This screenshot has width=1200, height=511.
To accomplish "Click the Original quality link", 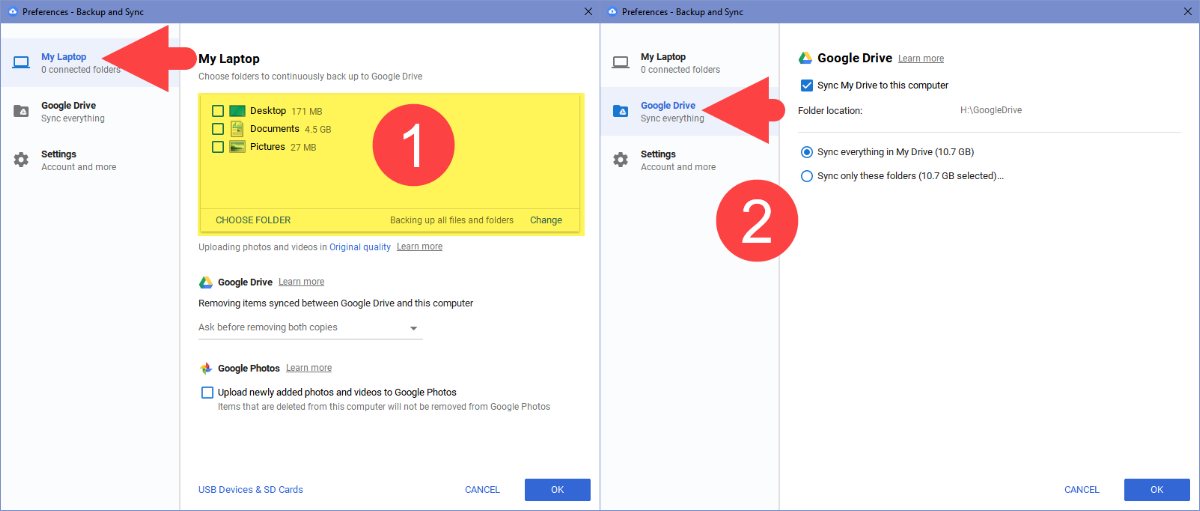I will tap(360, 247).
